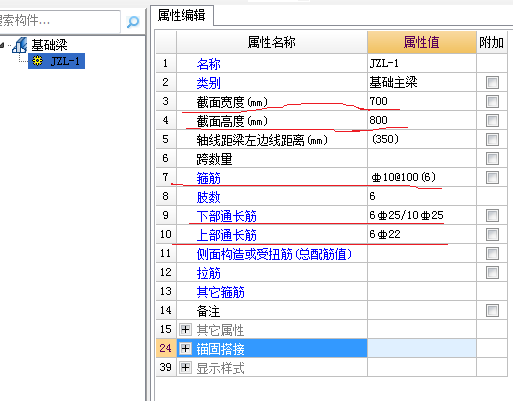Click the 侧面构造或受扭筋(总配筋值) property name
The height and width of the screenshot is (401, 513).
click(x=274, y=254)
